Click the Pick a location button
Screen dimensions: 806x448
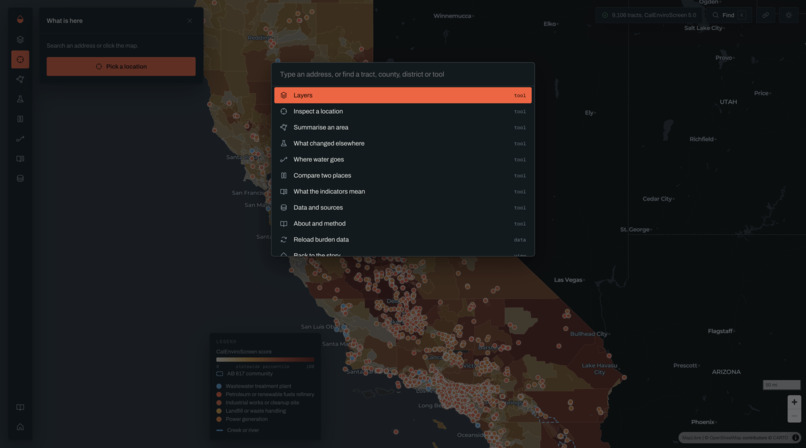click(121, 67)
